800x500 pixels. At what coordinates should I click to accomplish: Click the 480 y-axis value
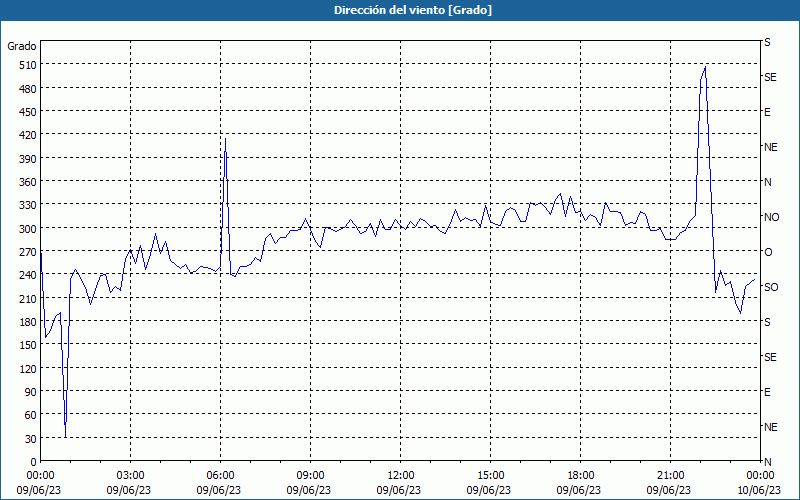tap(27, 89)
